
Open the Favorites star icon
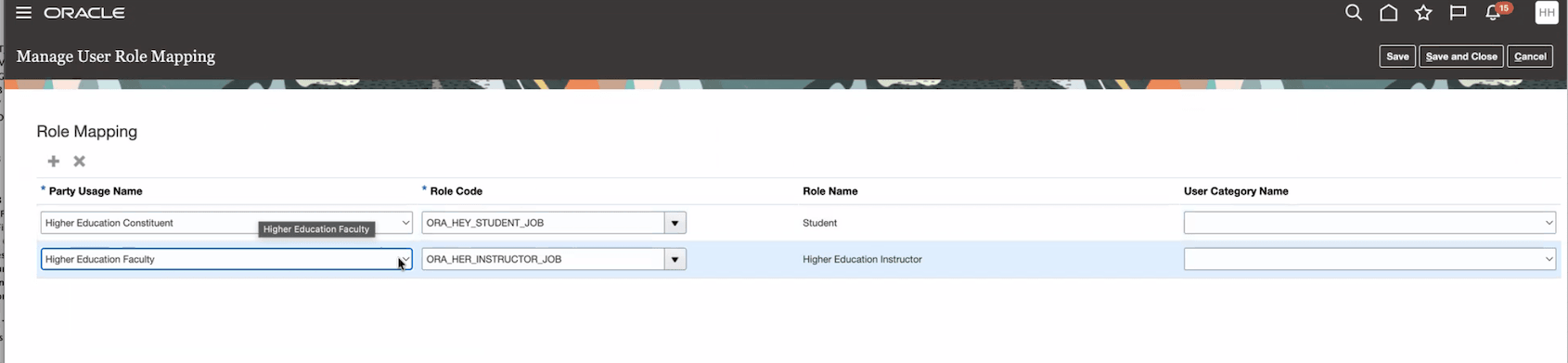point(1423,13)
